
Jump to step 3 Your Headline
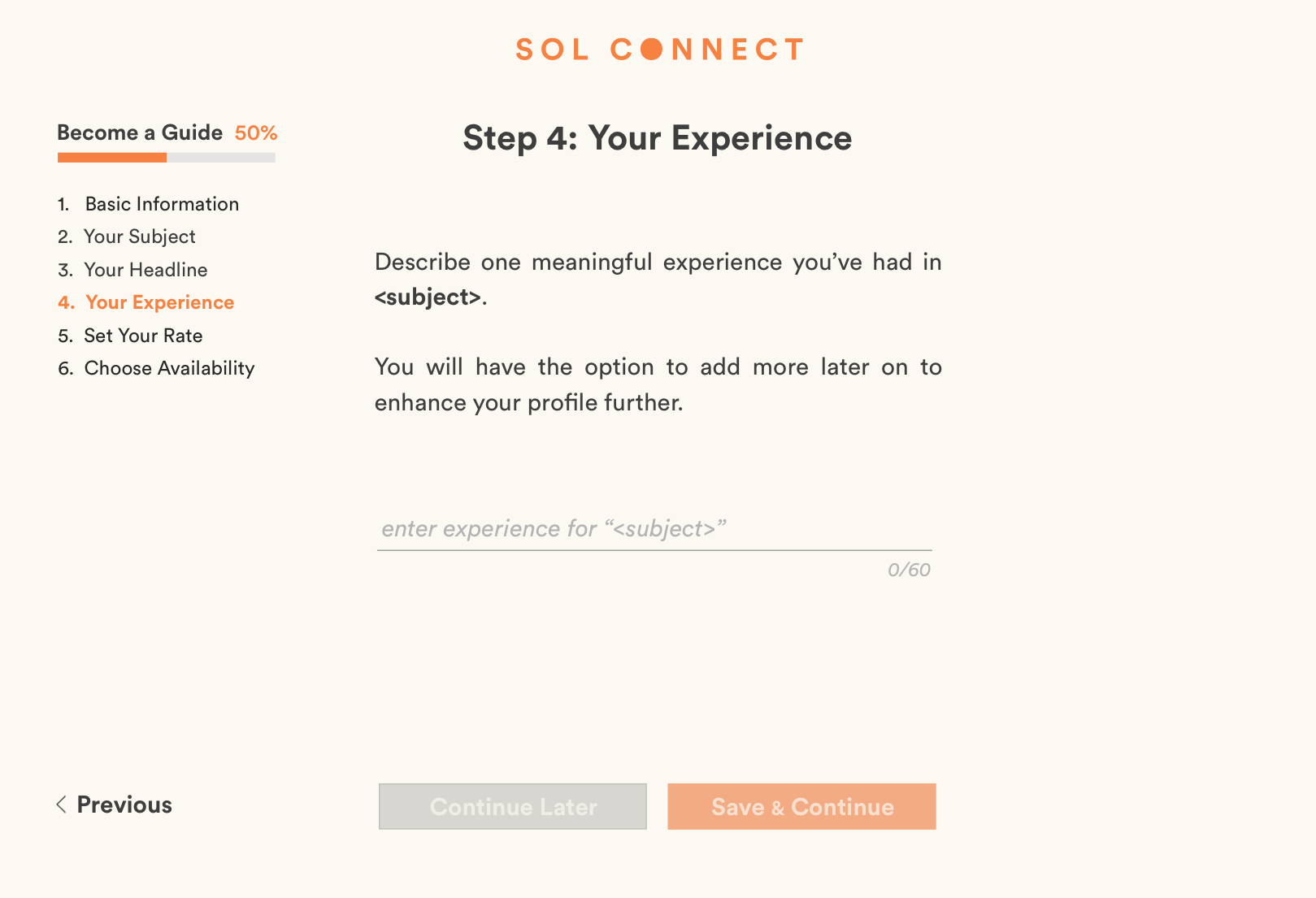[145, 270]
